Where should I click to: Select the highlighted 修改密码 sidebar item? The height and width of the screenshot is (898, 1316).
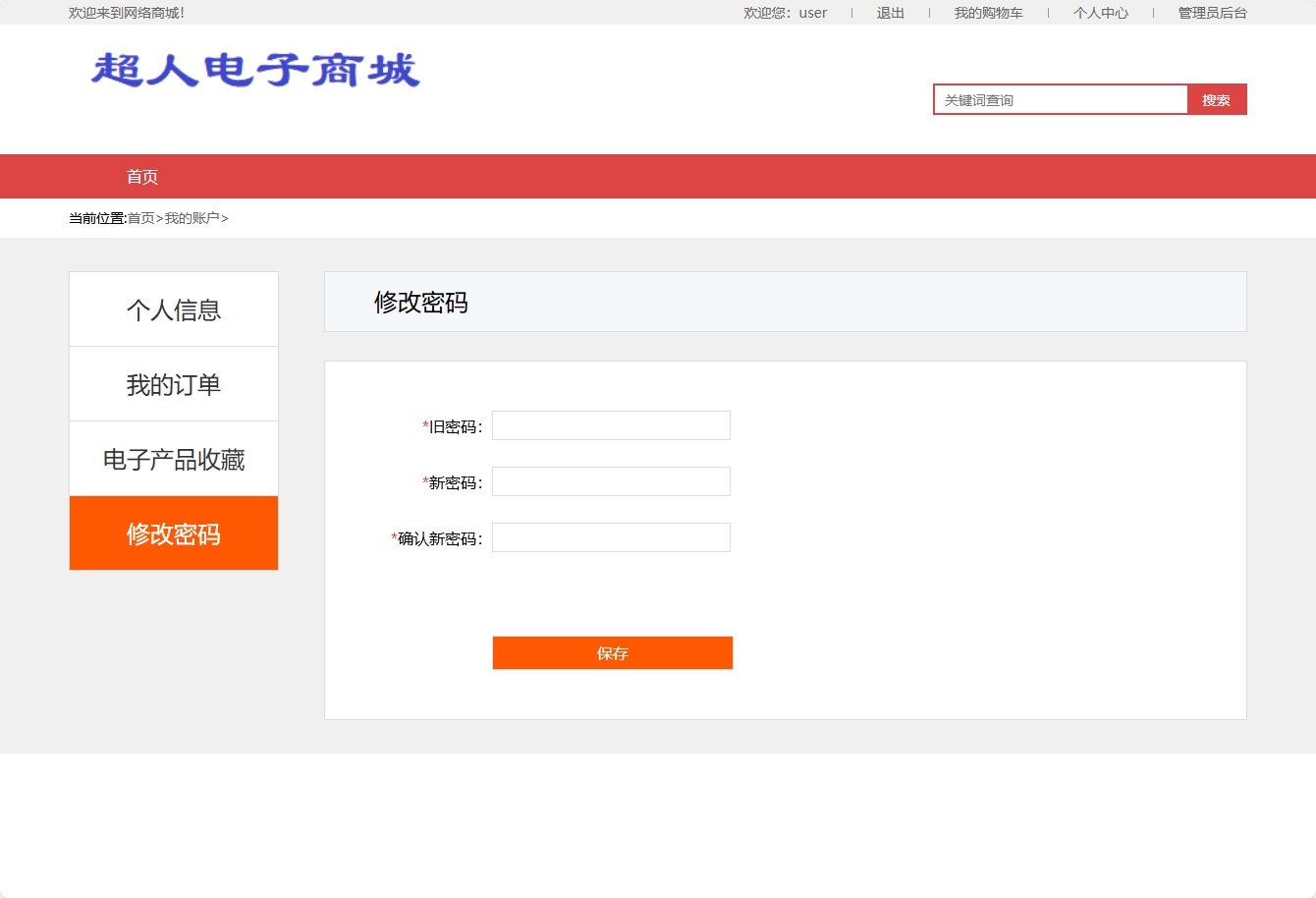[x=174, y=533]
